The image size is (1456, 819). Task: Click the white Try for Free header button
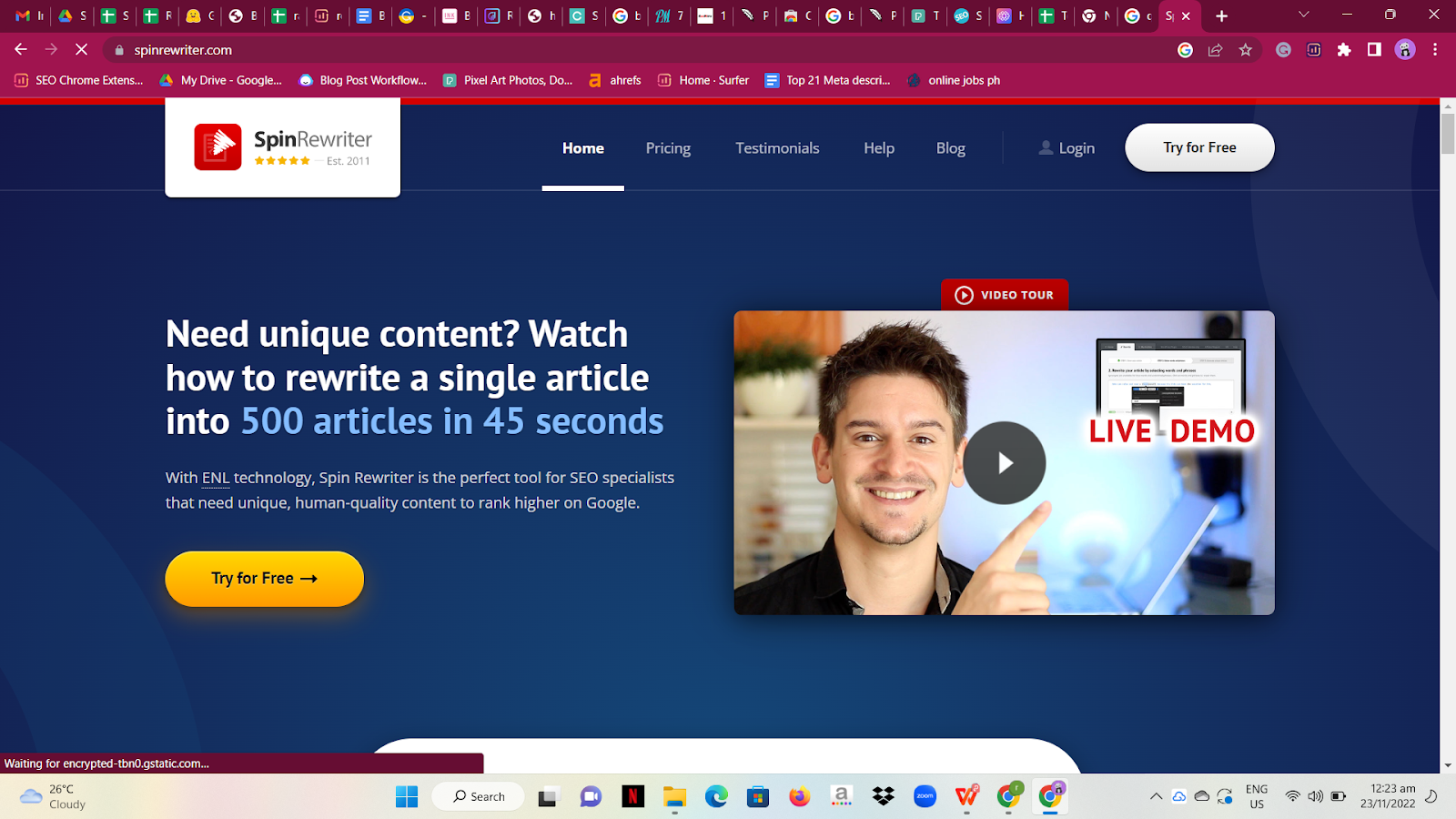click(x=1199, y=147)
